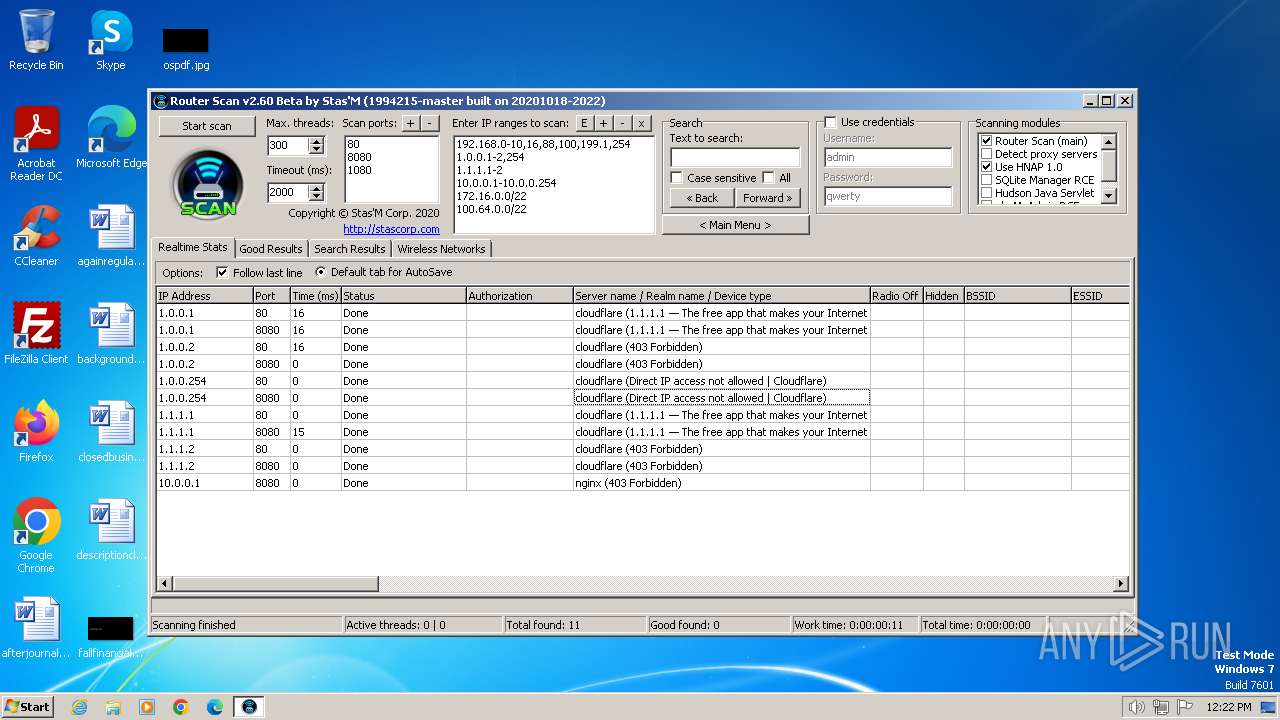Sort by Status column header
1280x720 pixels.
click(x=403, y=296)
